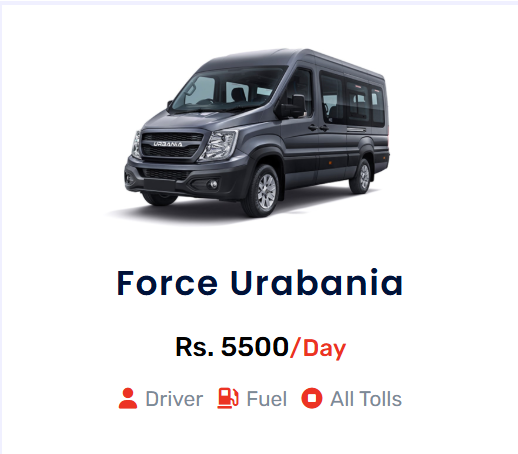Click the van's side mirror
The height and width of the screenshot is (454, 518).
(x=294, y=107)
